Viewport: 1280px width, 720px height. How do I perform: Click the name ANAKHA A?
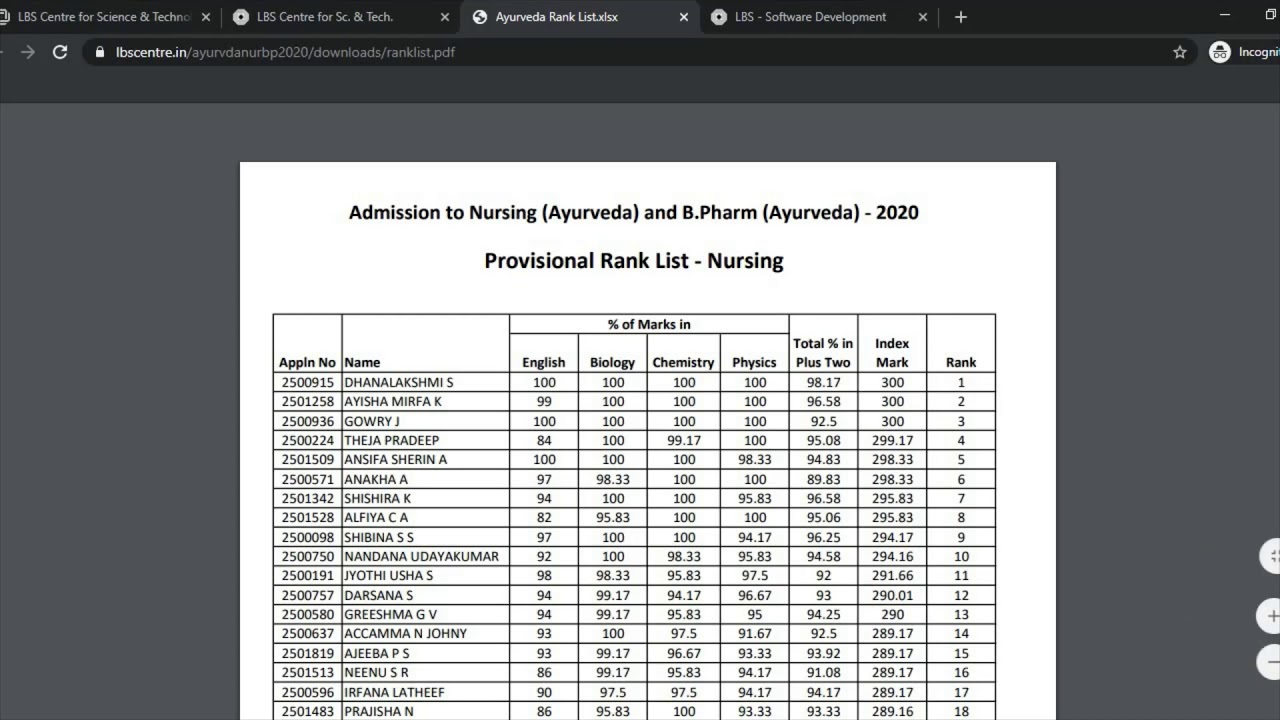(376, 479)
